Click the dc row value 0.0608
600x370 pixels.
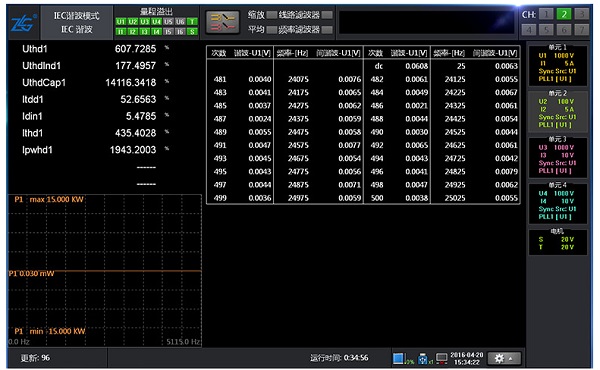(x=417, y=66)
